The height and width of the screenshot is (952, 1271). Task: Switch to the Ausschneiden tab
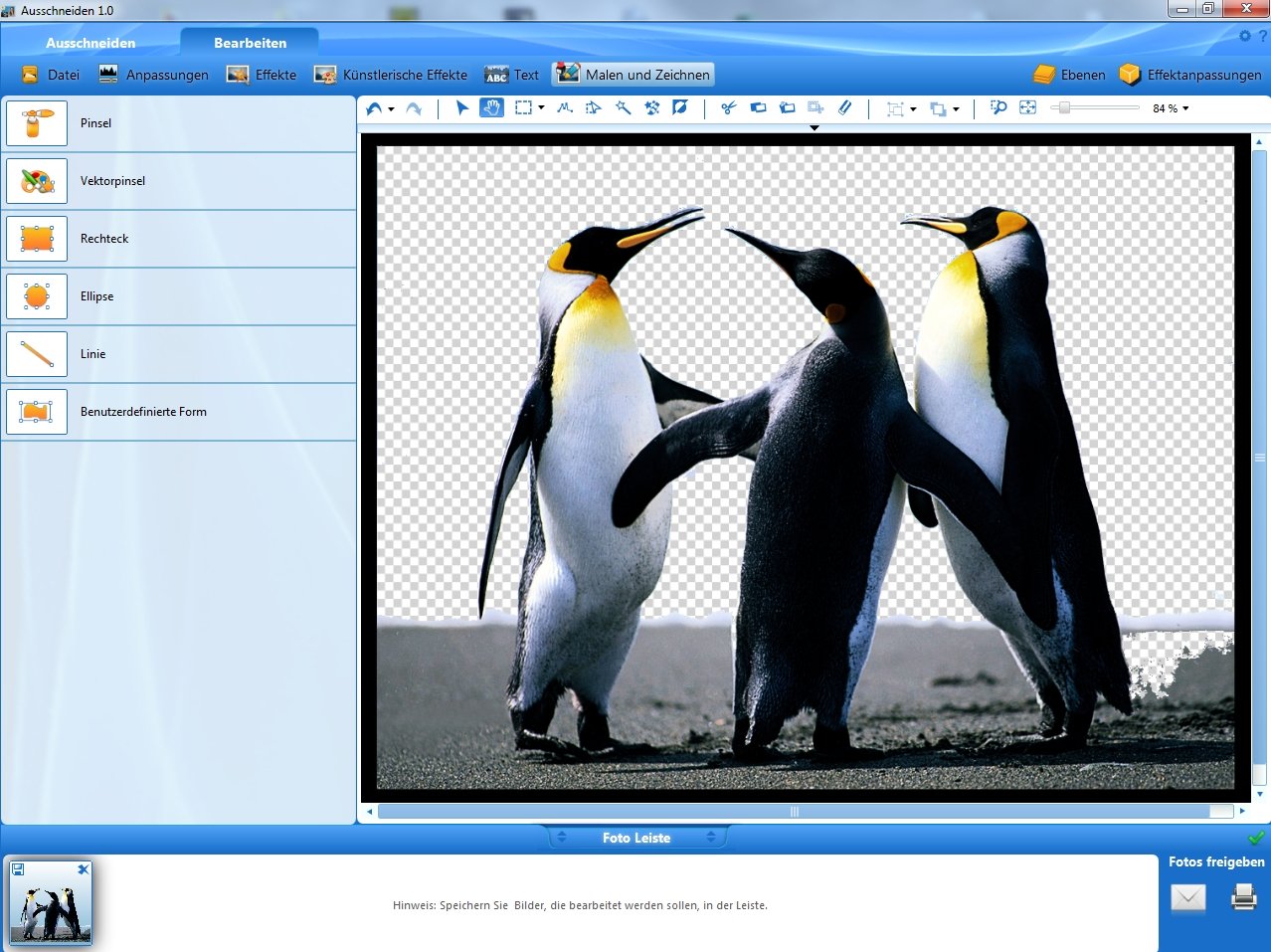click(91, 43)
